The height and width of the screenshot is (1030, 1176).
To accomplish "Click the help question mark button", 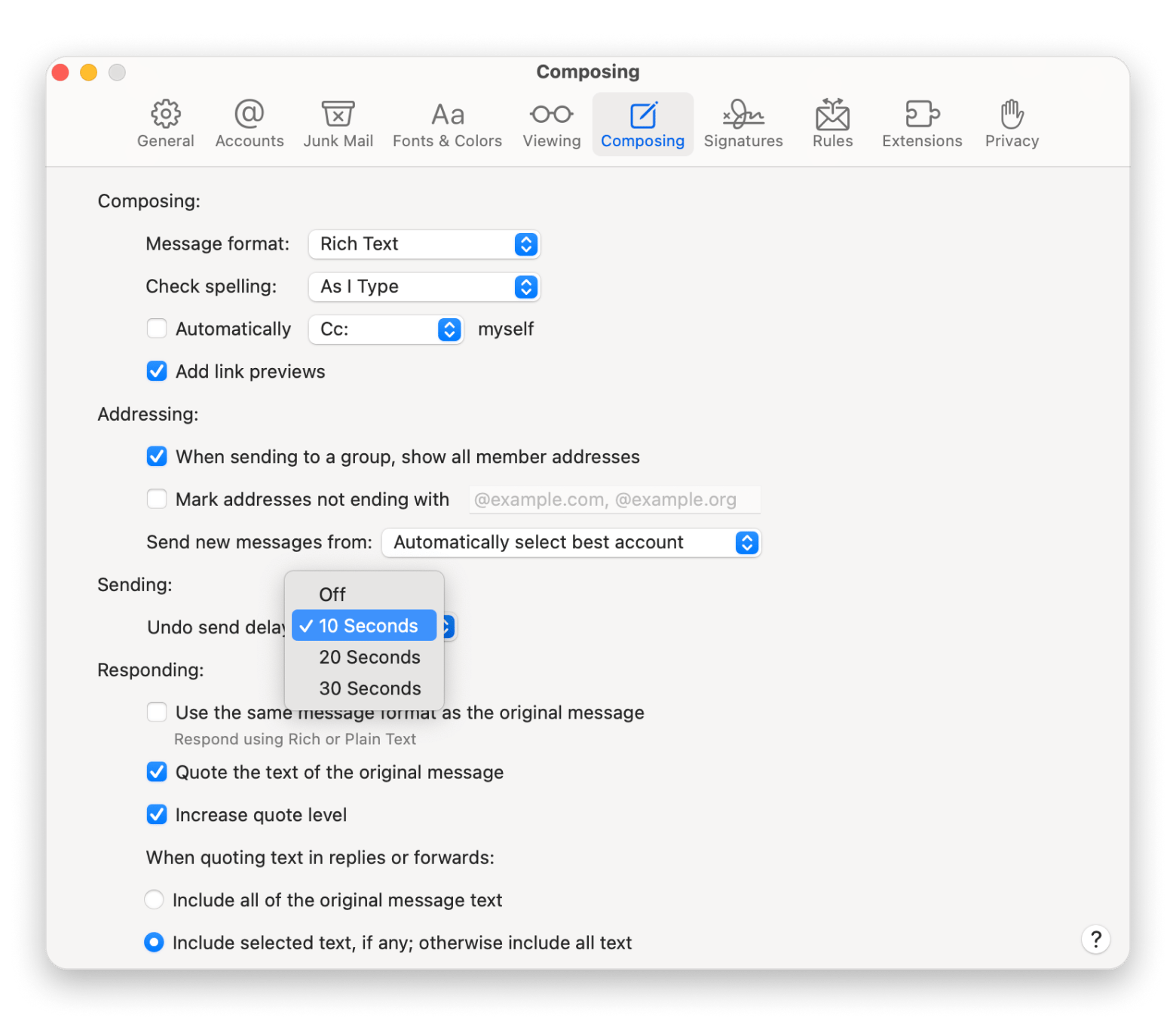I will pos(1095,940).
